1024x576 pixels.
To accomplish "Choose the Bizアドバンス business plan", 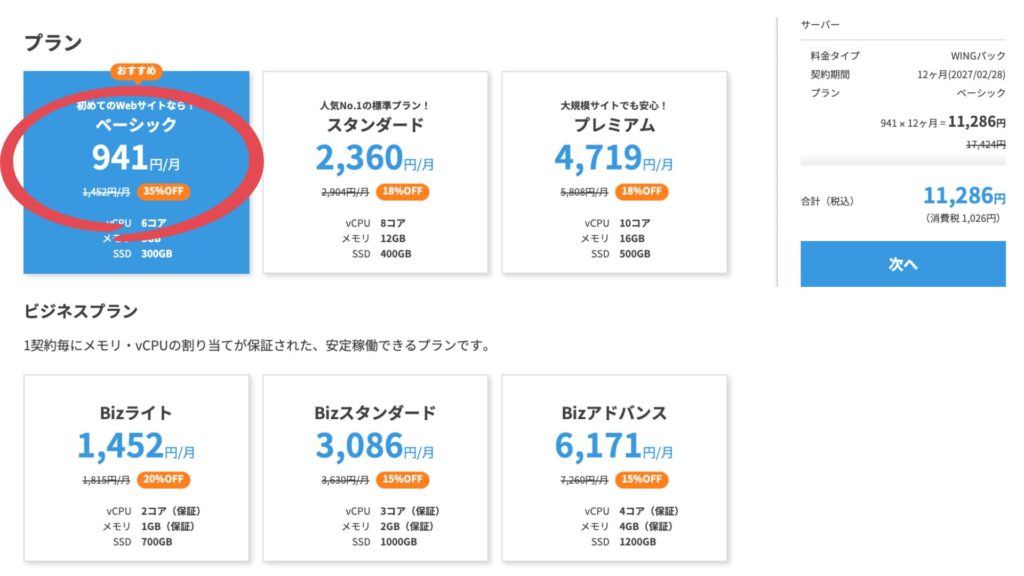I will [x=614, y=468].
